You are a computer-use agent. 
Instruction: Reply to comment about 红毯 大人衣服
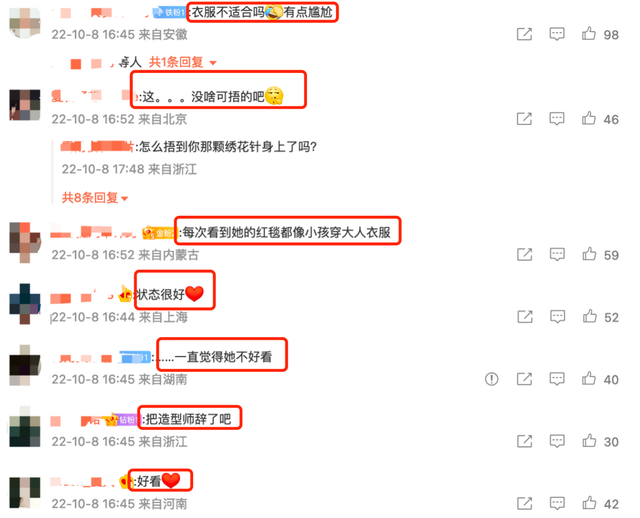click(557, 254)
